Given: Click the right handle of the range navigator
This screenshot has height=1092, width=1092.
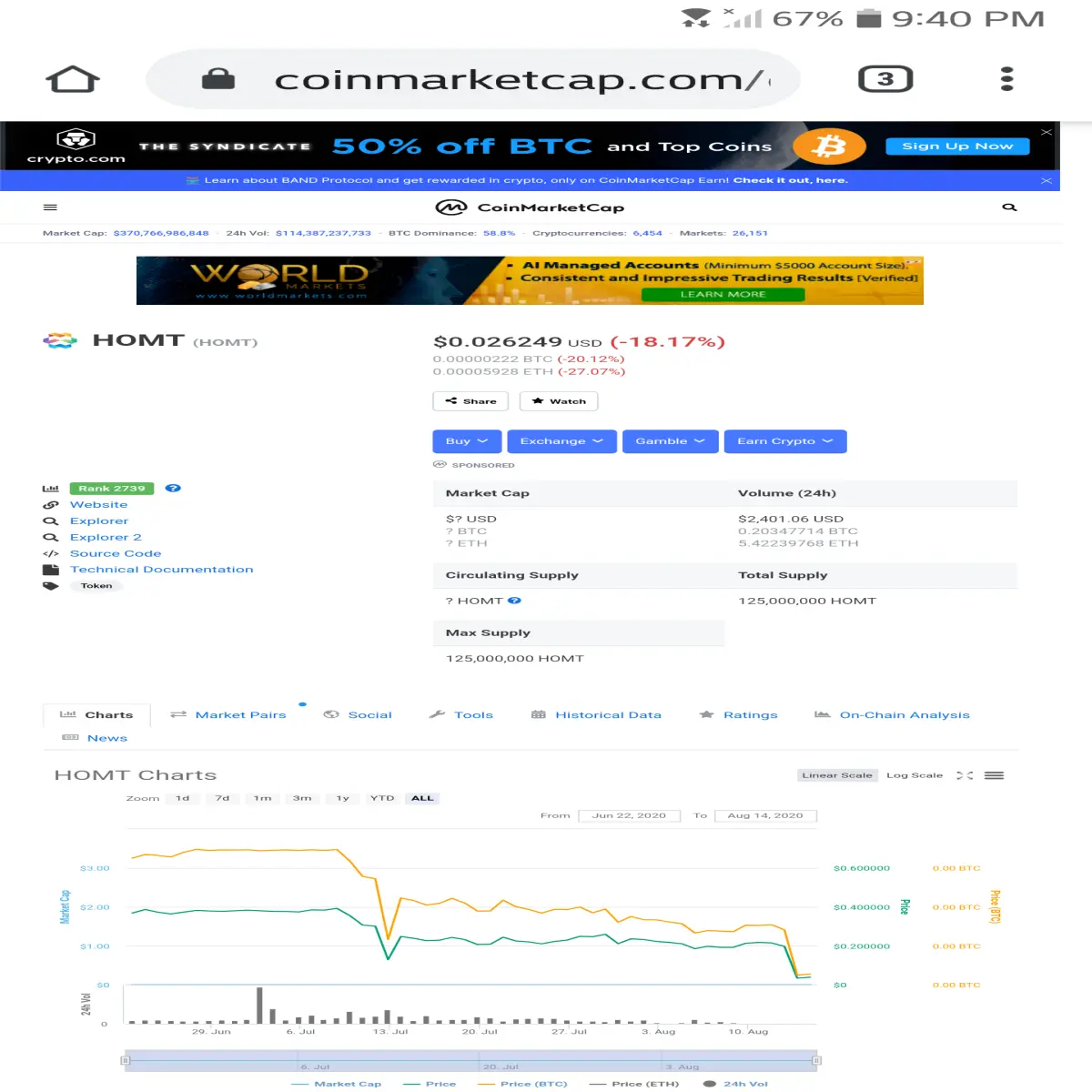Looking at the screenshot, I should pos(816,1060).
